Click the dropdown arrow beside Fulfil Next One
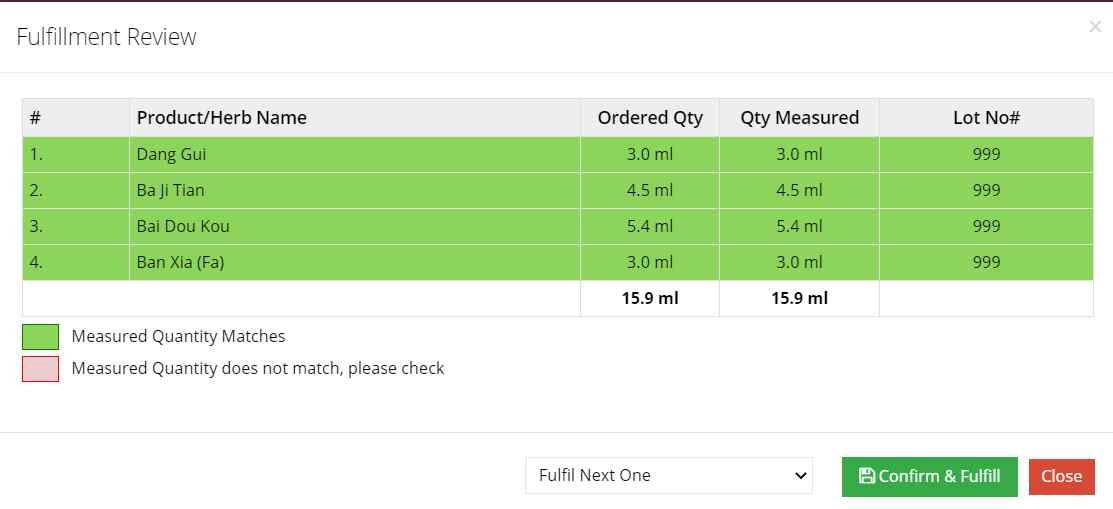This screenshot has width=1113, height=509. click(x=800, y=476)
